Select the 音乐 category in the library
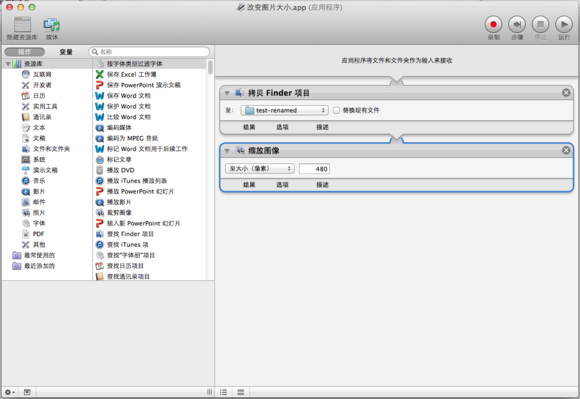The image size is (580, 399). (39, 181)
